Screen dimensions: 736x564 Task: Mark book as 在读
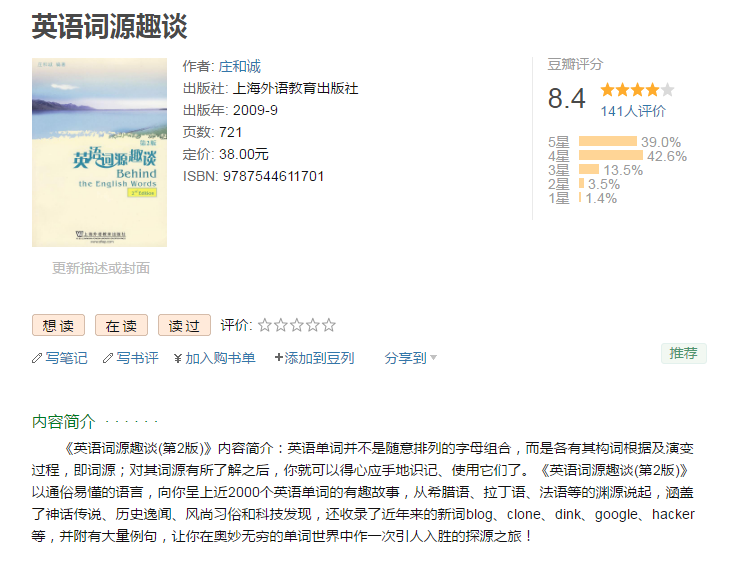click(x=121, y=325)
